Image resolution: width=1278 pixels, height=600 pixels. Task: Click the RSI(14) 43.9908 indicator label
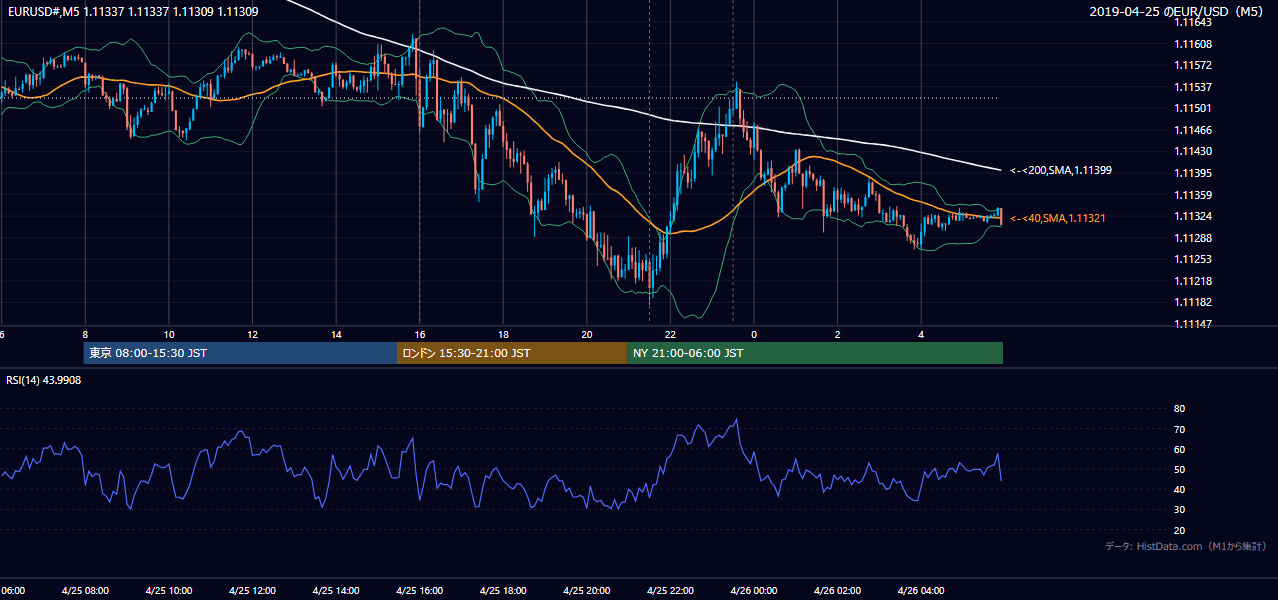point(44,380)
